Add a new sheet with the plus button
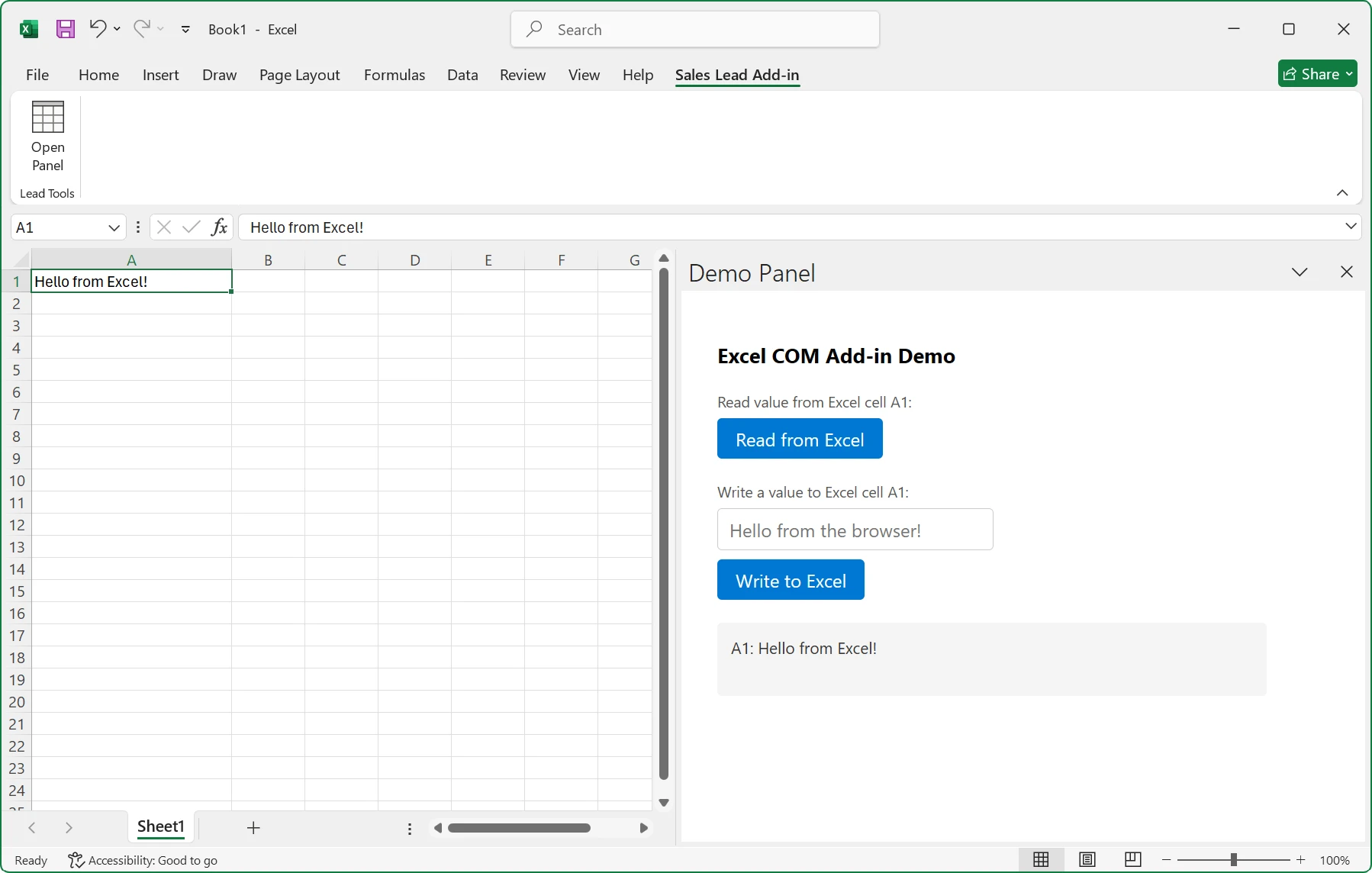 point(253,827)
